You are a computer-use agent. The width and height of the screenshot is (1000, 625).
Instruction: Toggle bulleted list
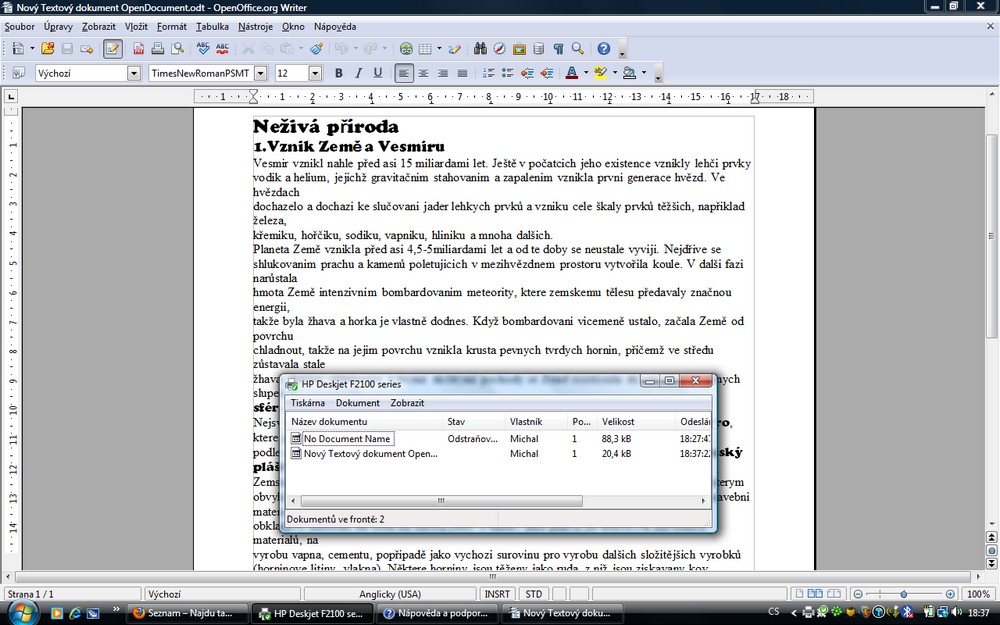(508, 73)
